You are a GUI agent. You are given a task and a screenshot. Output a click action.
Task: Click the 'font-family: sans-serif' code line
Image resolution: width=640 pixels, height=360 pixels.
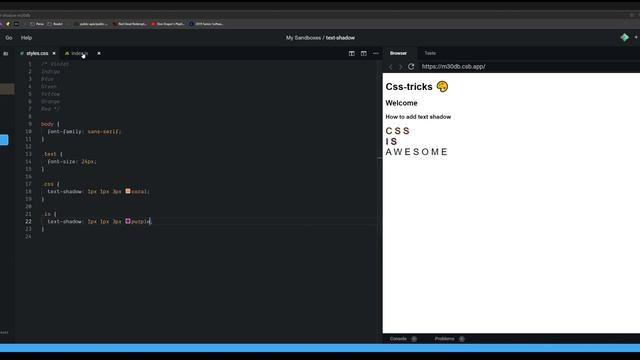[84, 131]
